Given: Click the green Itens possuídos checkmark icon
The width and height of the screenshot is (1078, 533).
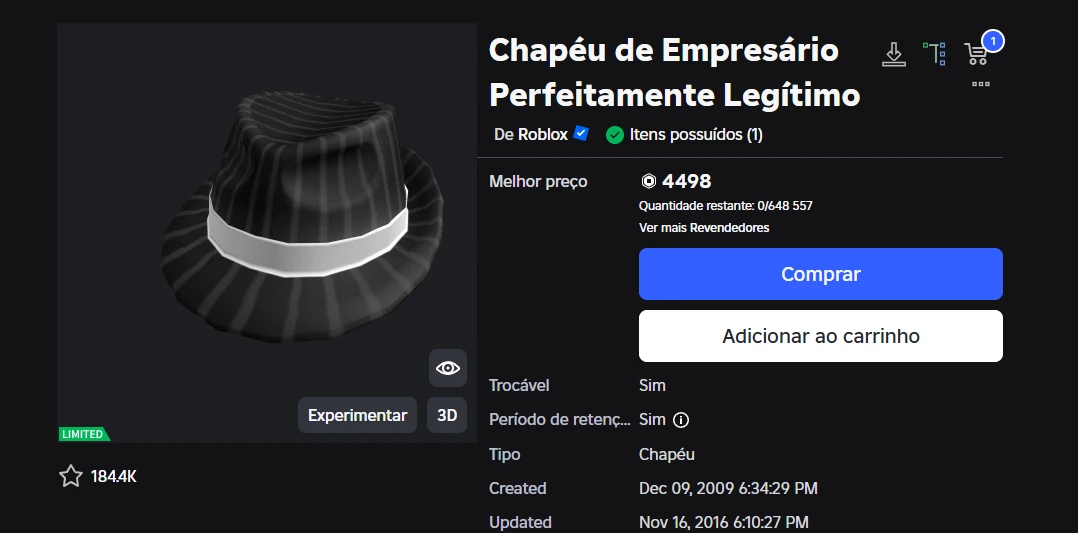Looking at the screenshot, I should tap(615, 135).
